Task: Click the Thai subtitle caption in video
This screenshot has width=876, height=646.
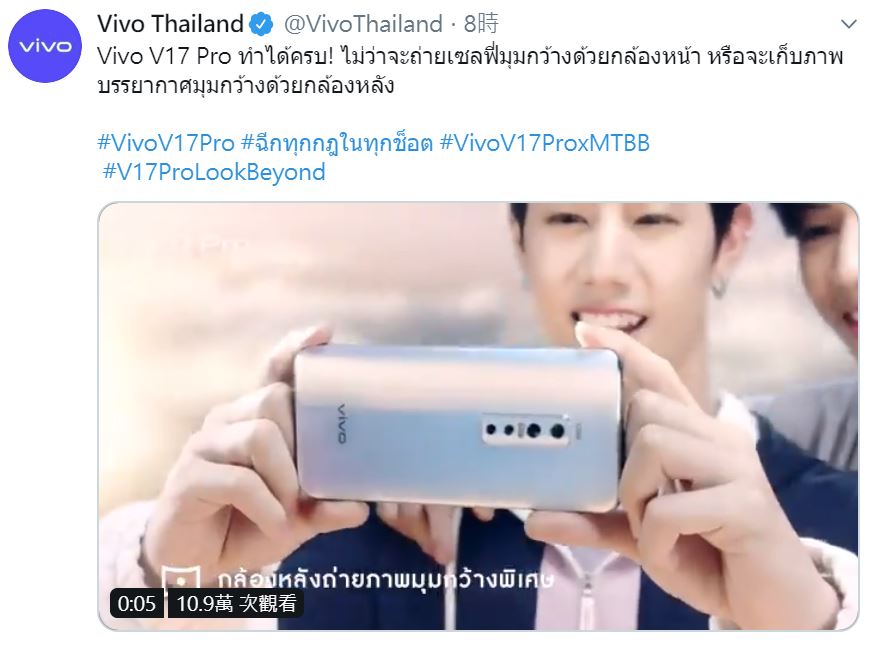Action: tap(385, 580)
